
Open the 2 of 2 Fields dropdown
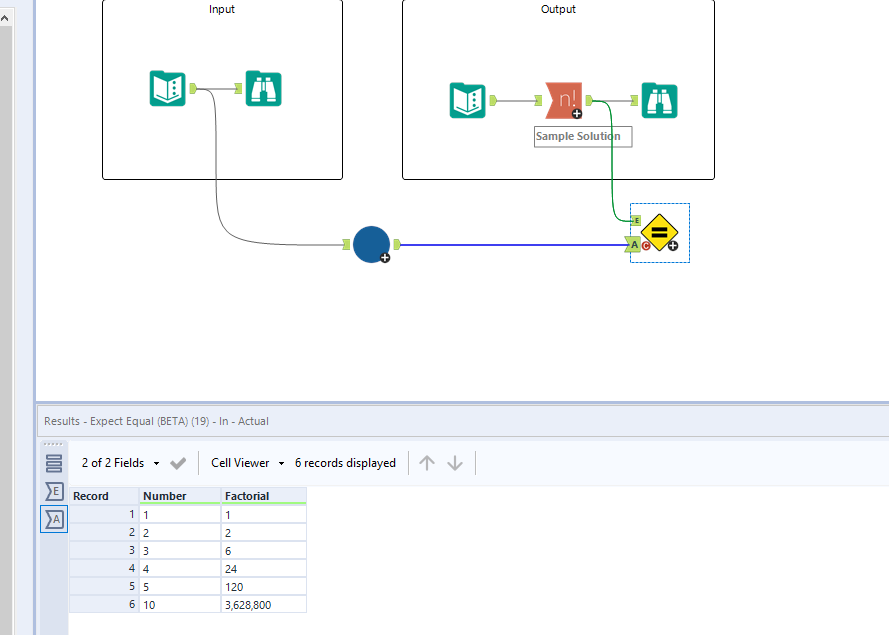pos(114,462)
